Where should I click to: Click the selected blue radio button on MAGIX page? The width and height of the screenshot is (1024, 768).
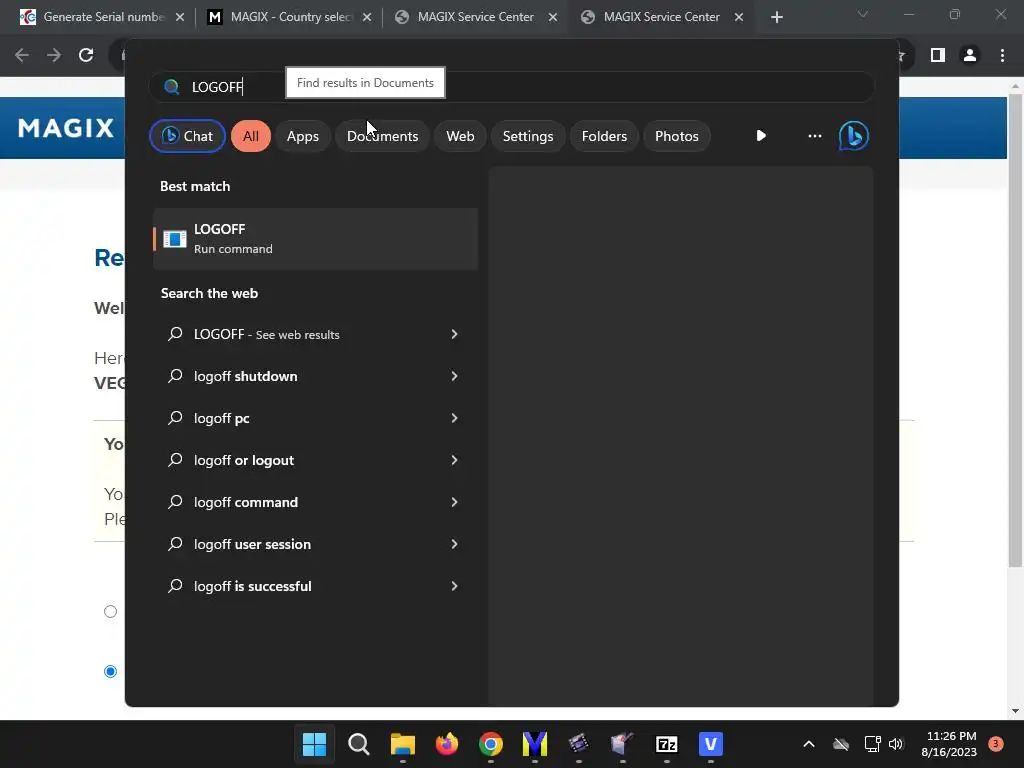tap(110, 671)
